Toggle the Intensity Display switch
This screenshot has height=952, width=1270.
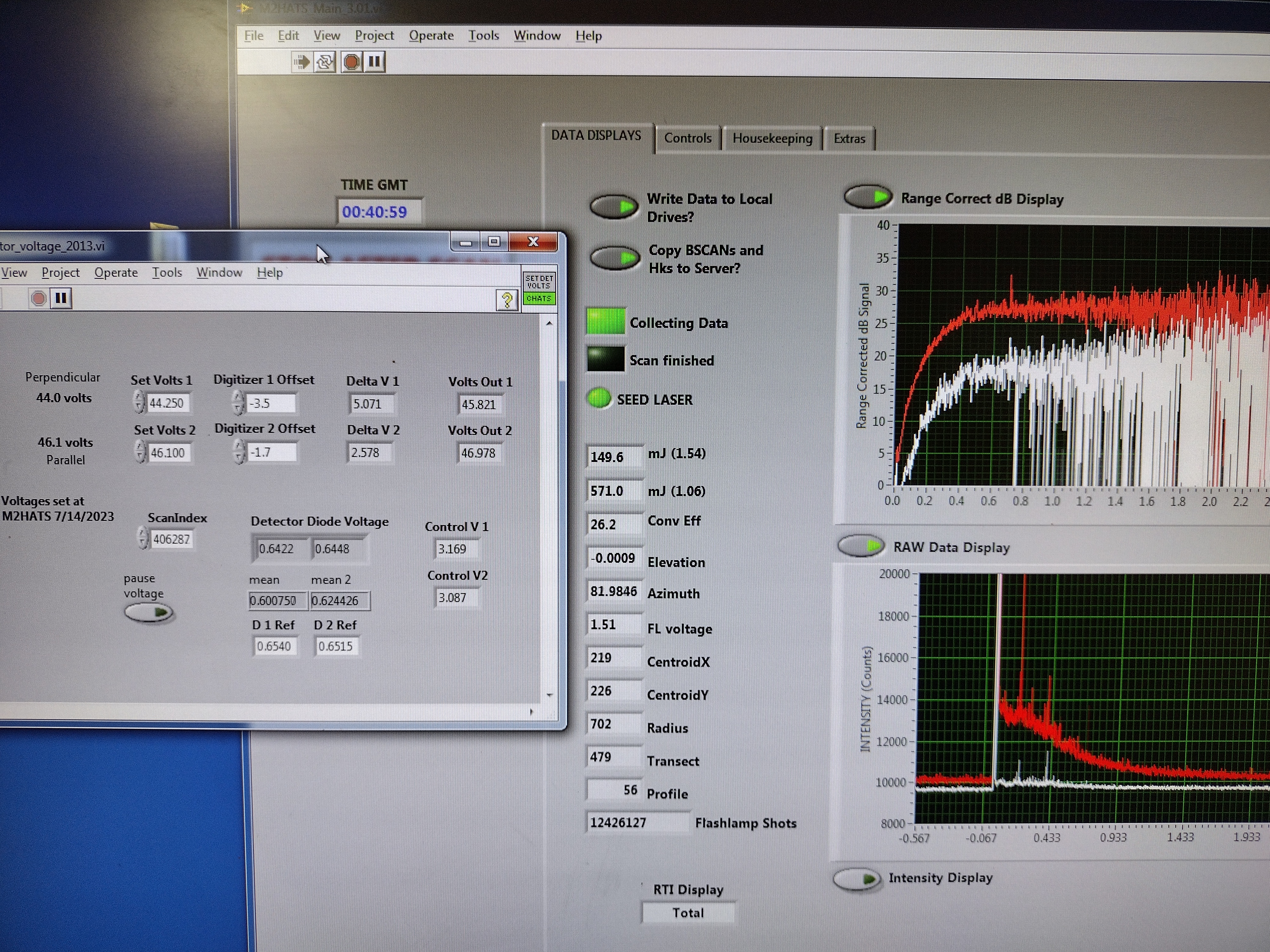pyautogui.click(x=857, y=879)
